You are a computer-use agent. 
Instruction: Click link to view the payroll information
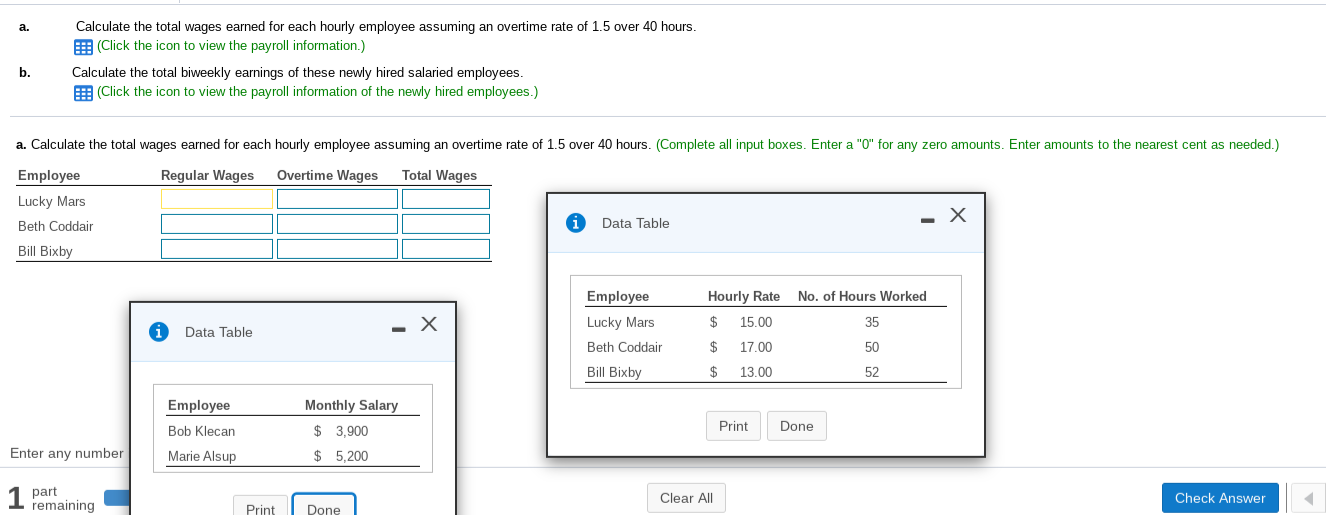click(231, 46)
